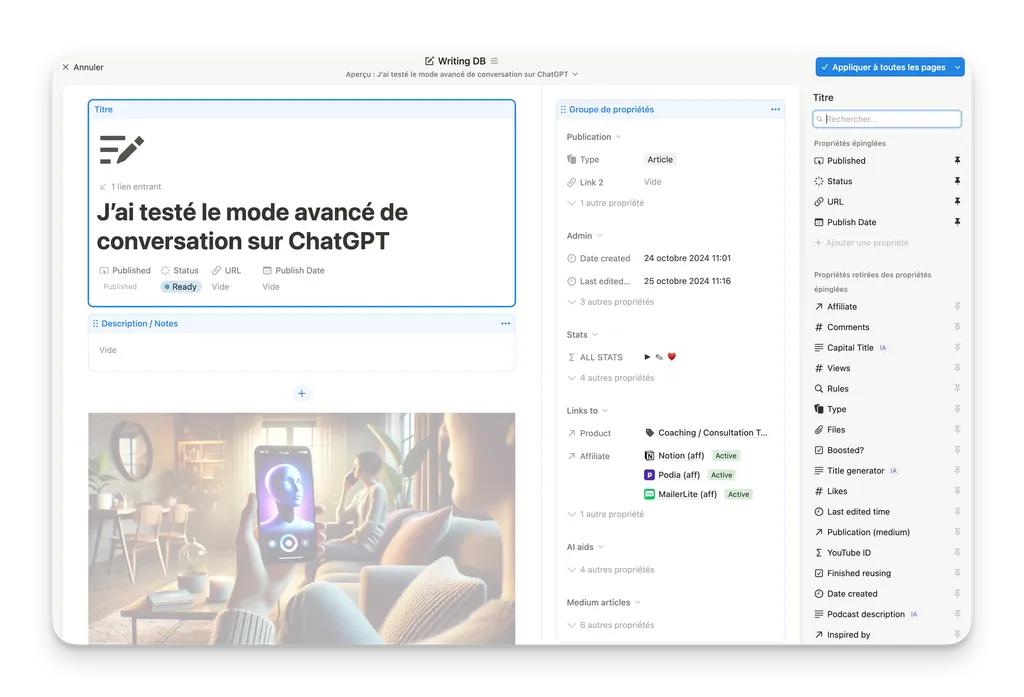Click the Annuler button
Screen dimensions: 1024x697
pyautogui.click(x=83, y=67)
